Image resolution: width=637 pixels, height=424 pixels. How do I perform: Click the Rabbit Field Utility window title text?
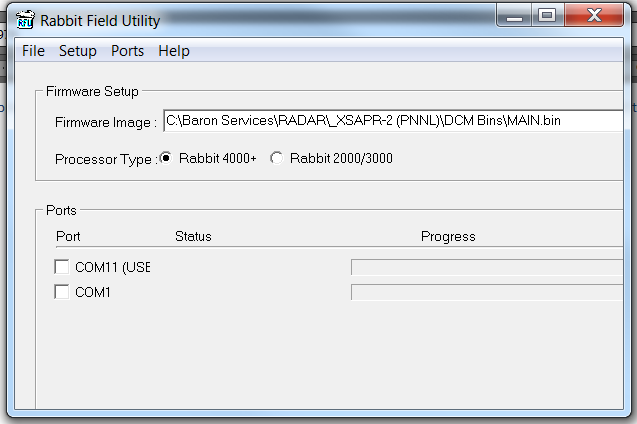click(x=99, y=19)
